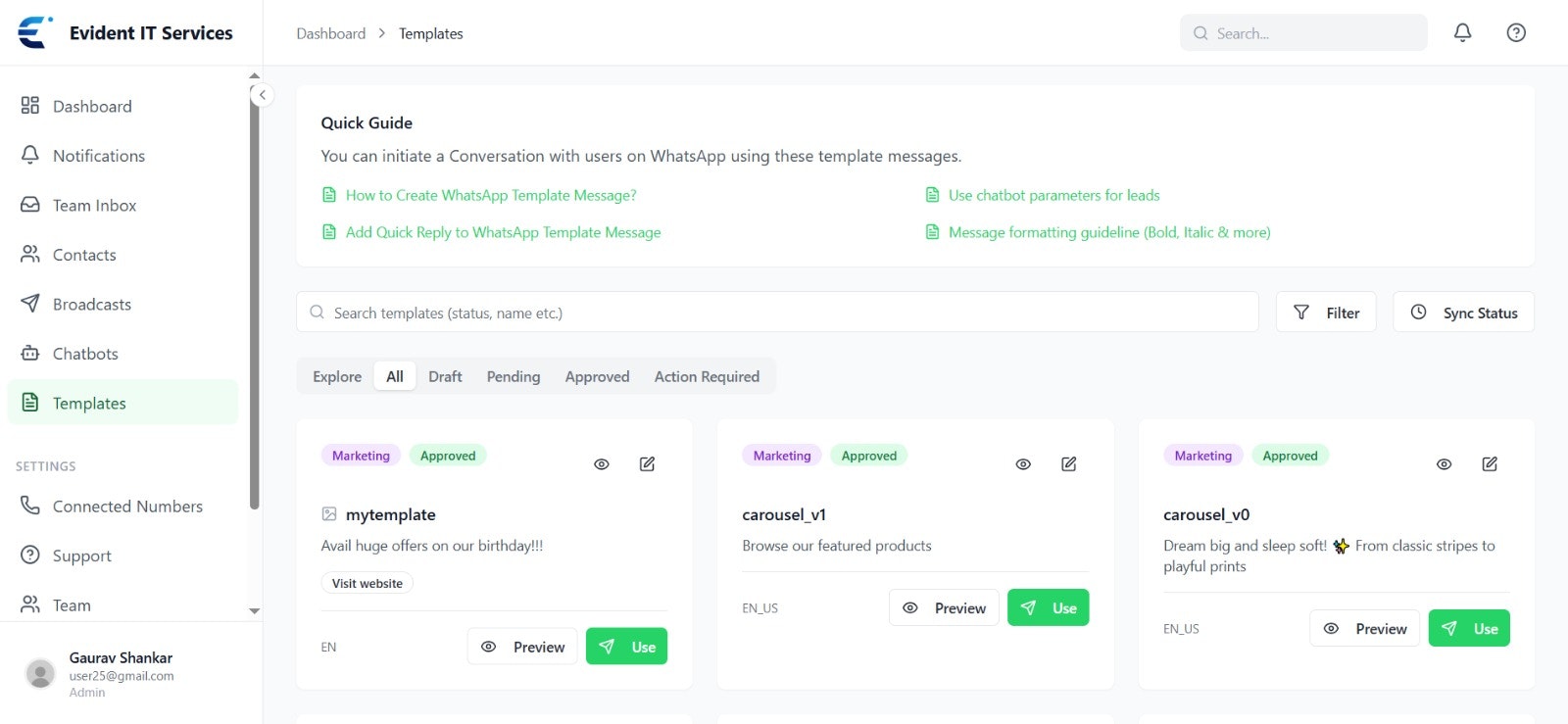Image resolution: width=1568 pixels, height=724 pixels.
Task: Open the help question mark icon
Action: (x=1516, y=33)
